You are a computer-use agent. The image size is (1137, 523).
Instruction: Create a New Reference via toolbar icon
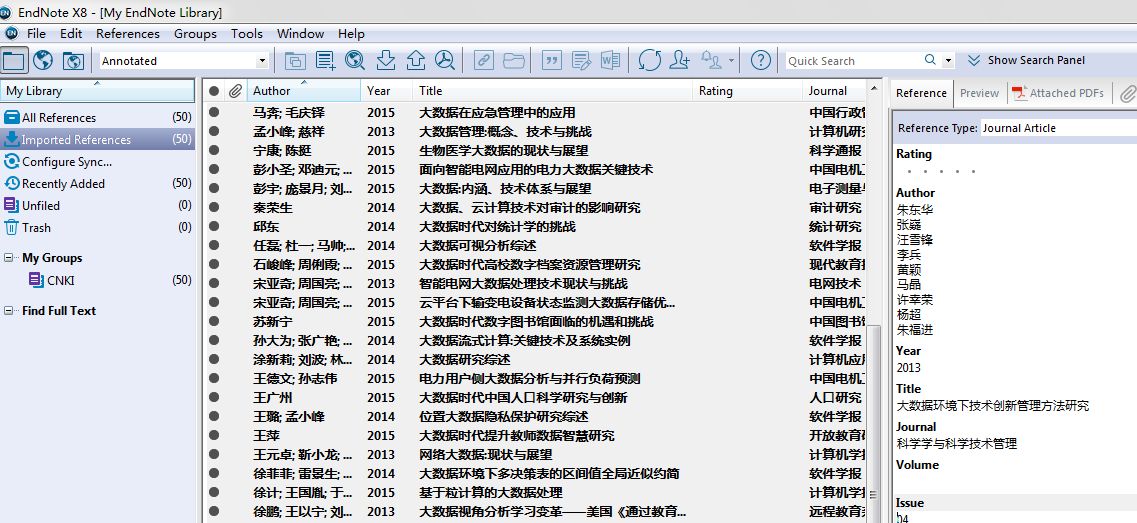[x=325, y=60]
